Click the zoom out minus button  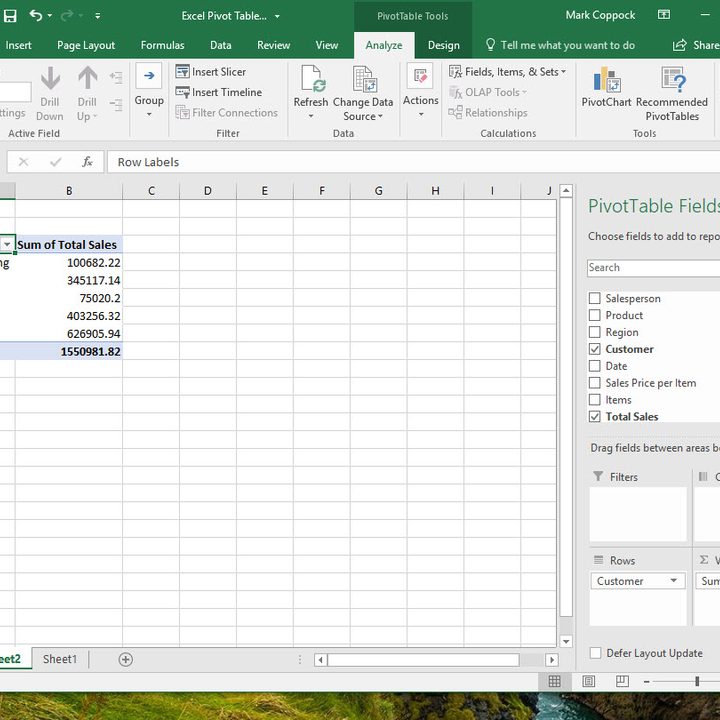pyautogui.click(x=647, y=682)
